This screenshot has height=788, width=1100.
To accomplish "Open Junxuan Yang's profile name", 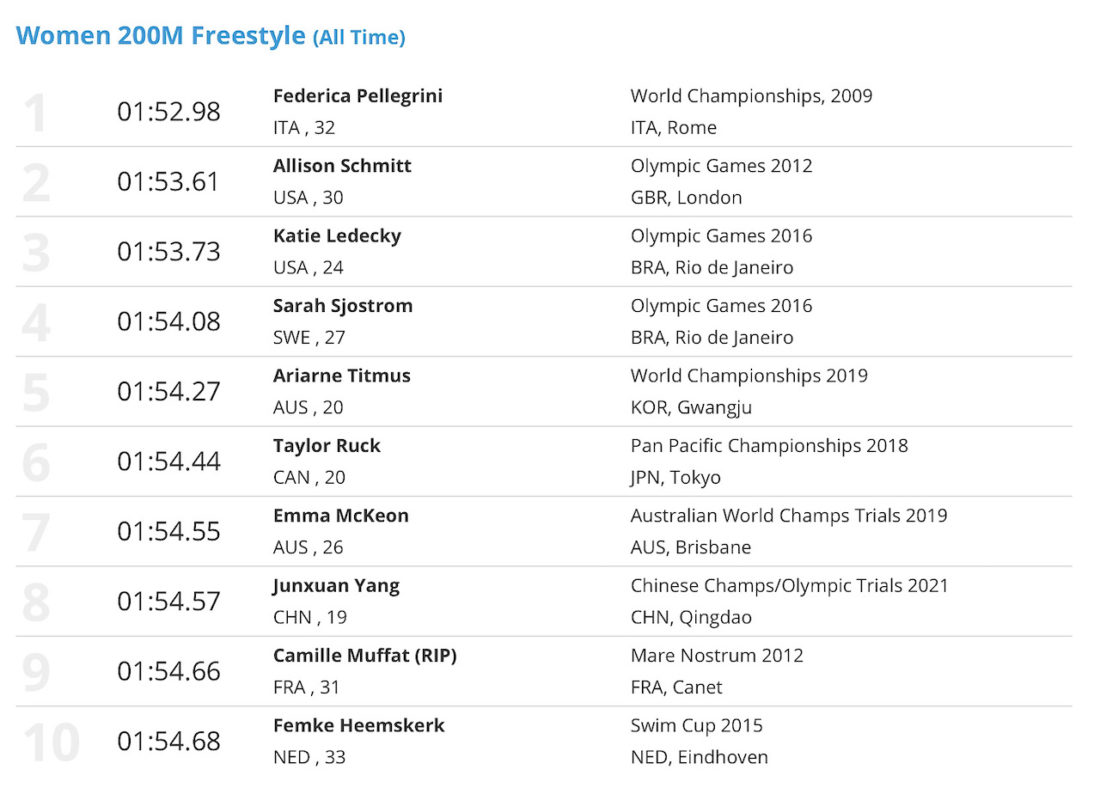I will coord(336,586).
